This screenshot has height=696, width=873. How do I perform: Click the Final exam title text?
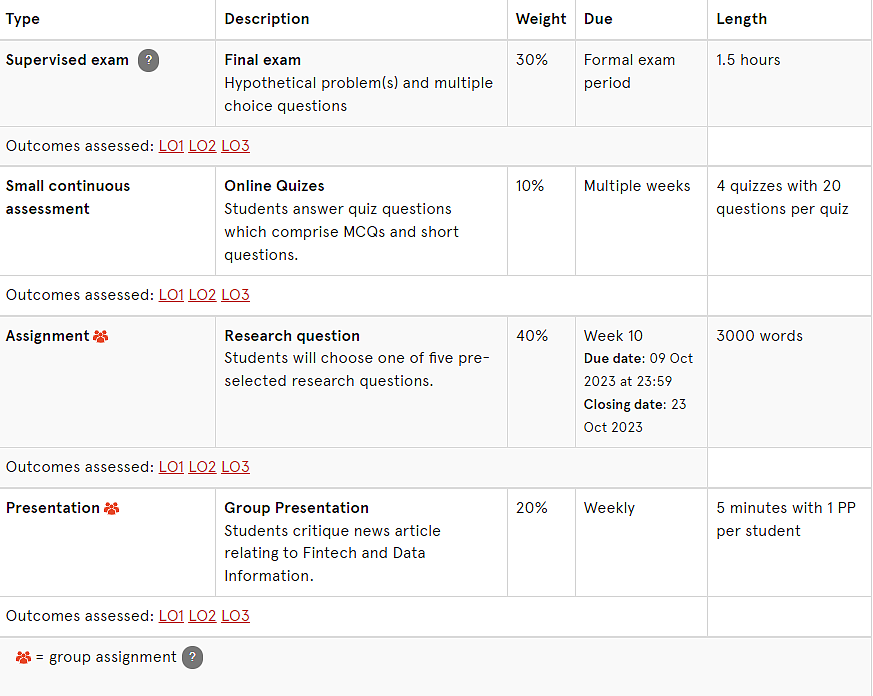pos(262,60)
